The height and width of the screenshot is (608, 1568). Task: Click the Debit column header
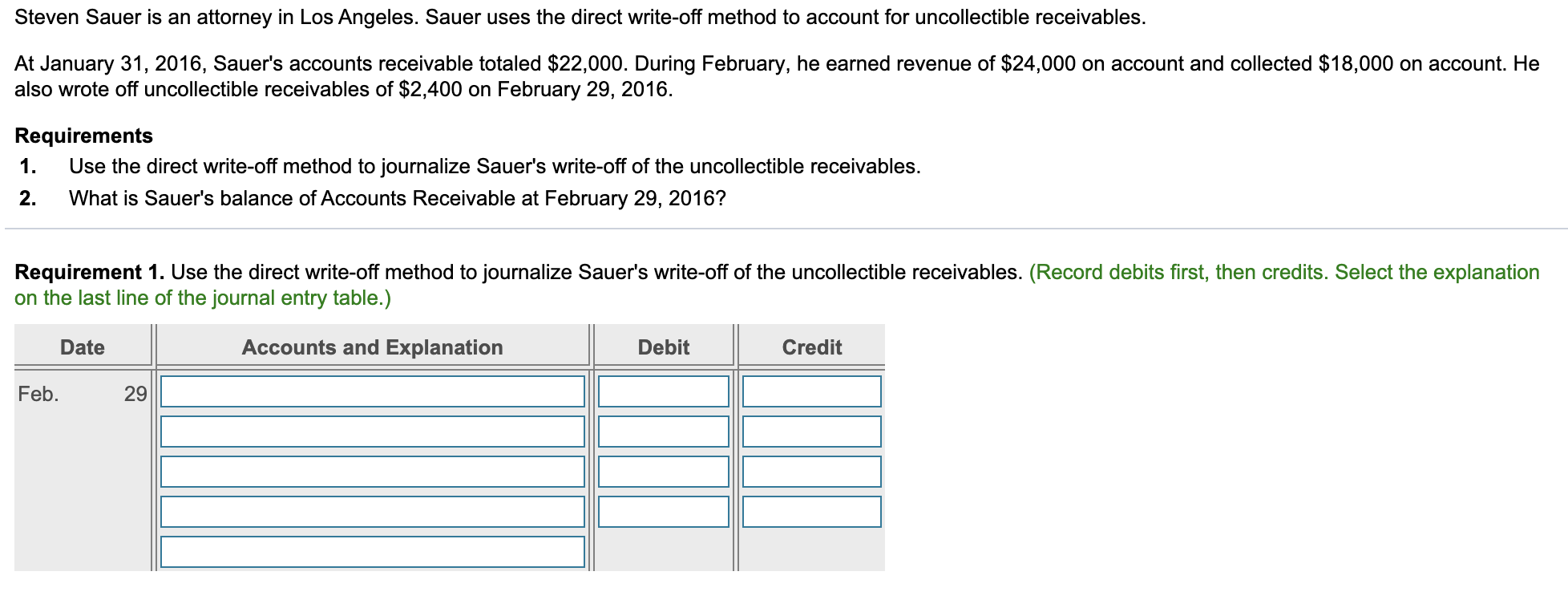[x=664, y=347]
